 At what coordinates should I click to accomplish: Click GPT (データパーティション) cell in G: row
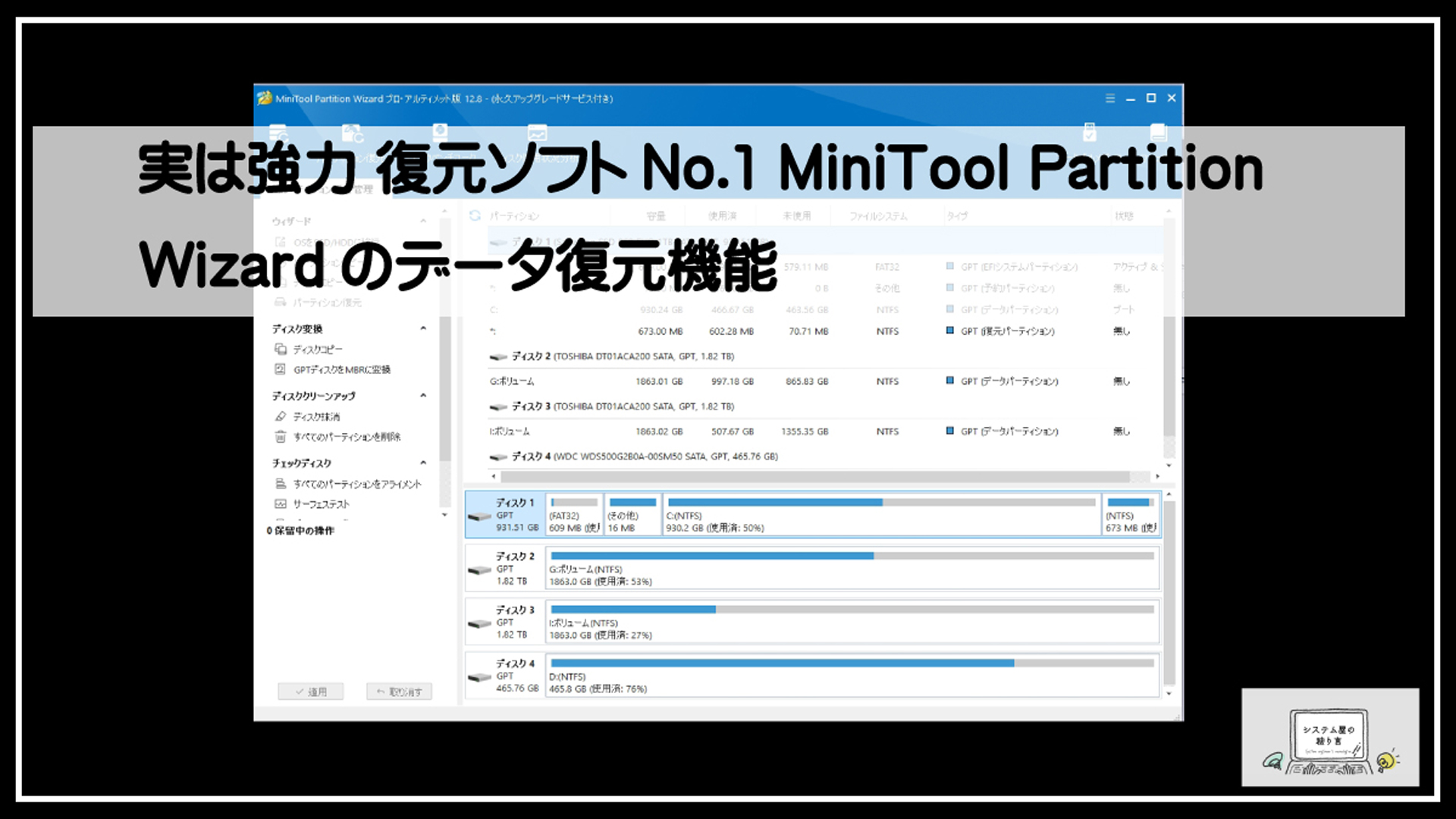tap(1002, 381)
